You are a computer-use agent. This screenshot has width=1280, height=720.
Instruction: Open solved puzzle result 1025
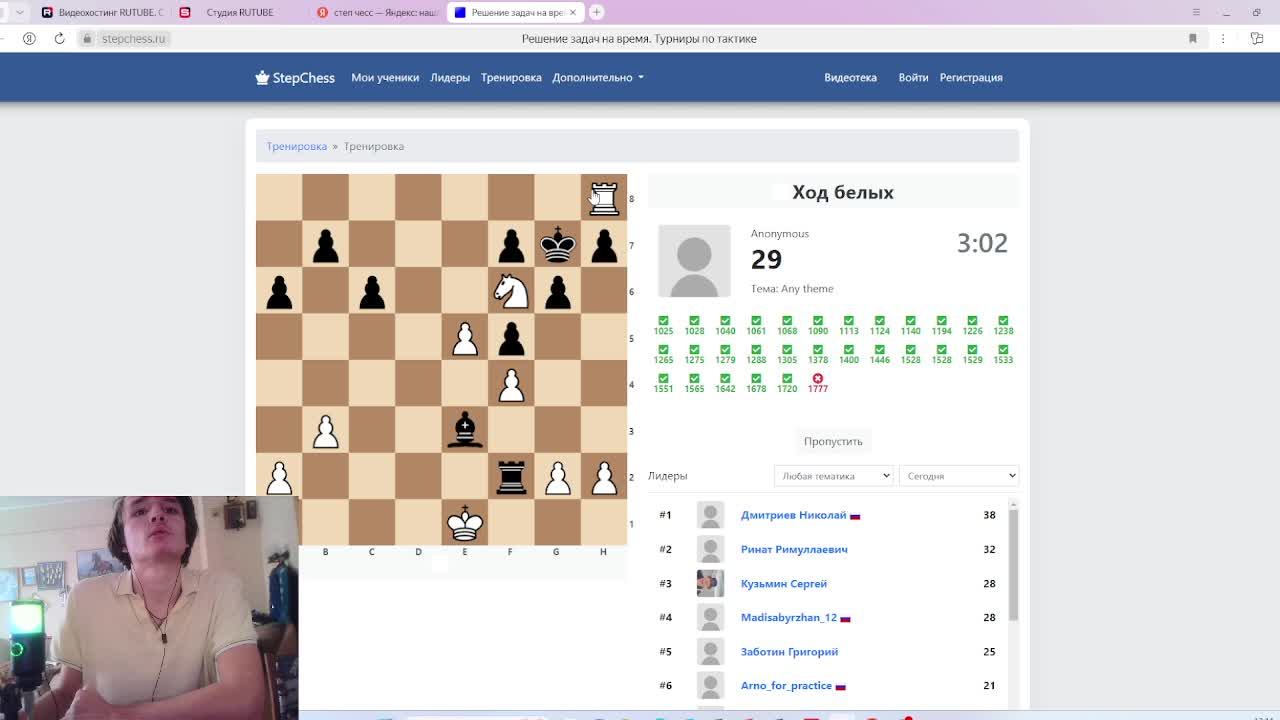[663, 325]
